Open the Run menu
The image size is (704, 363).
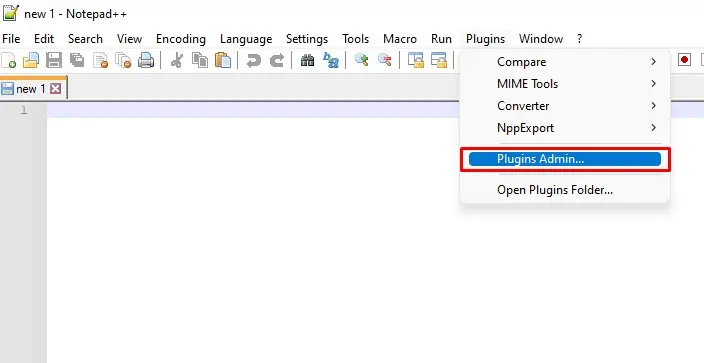pos(441,39)
